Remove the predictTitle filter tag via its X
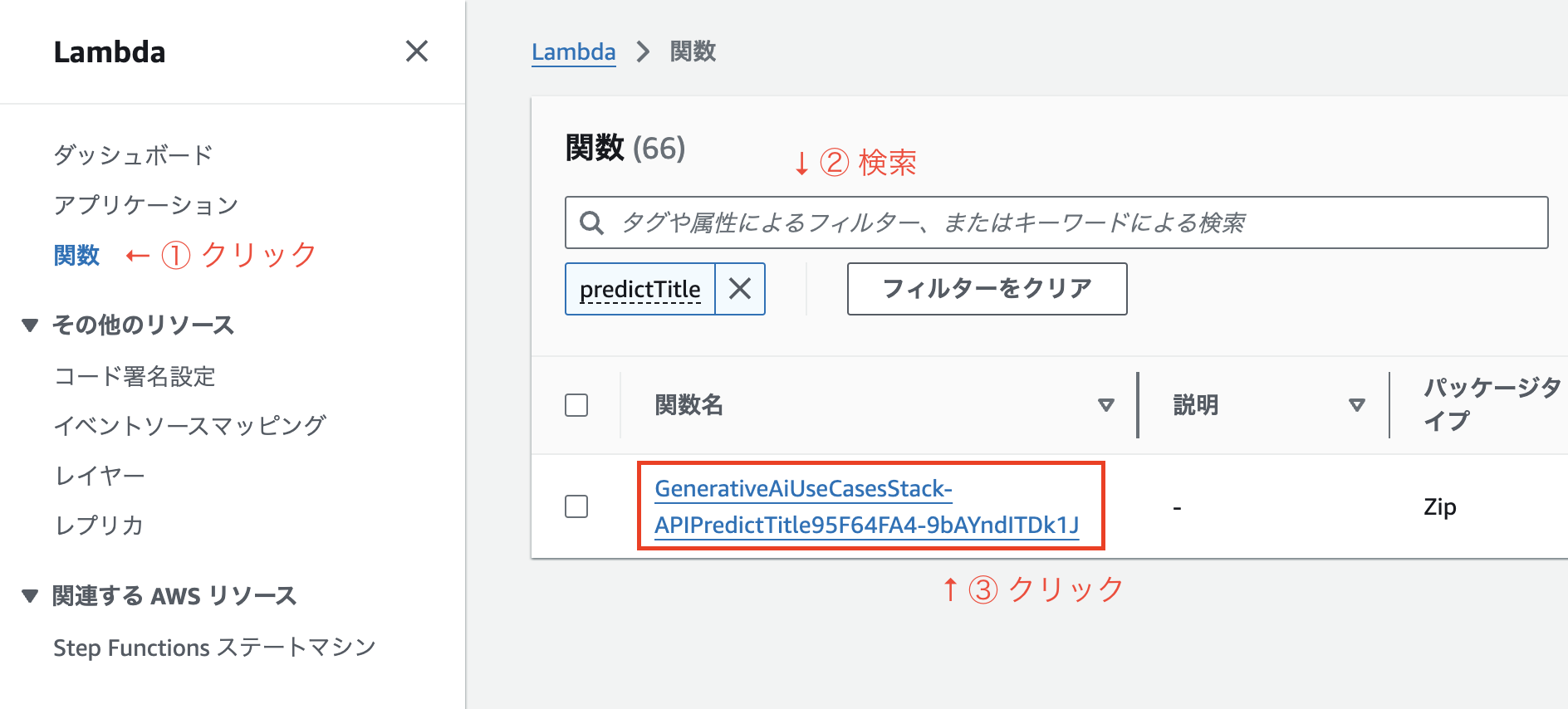The height and width of the screenshot is (709, 1568). pos(740,289)
